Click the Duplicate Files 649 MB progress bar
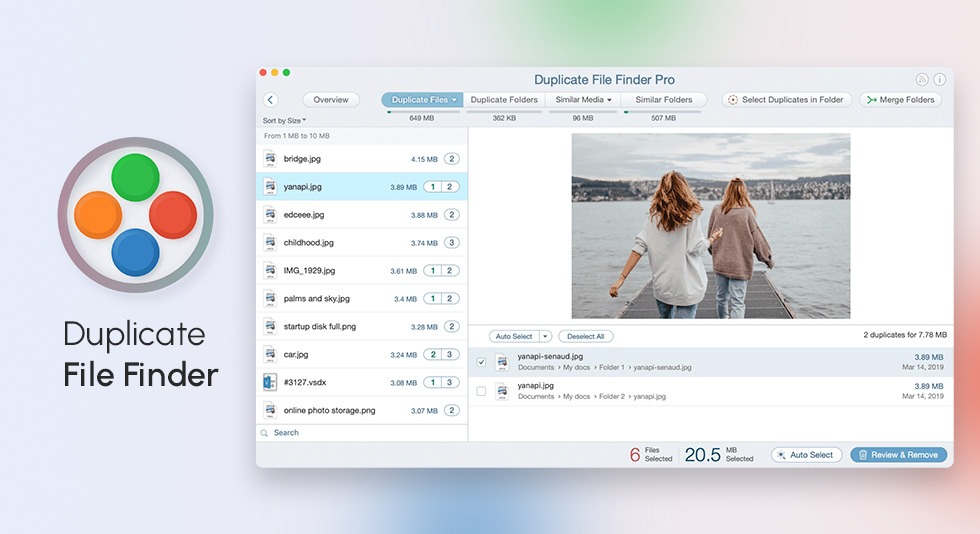 (423, 112)
